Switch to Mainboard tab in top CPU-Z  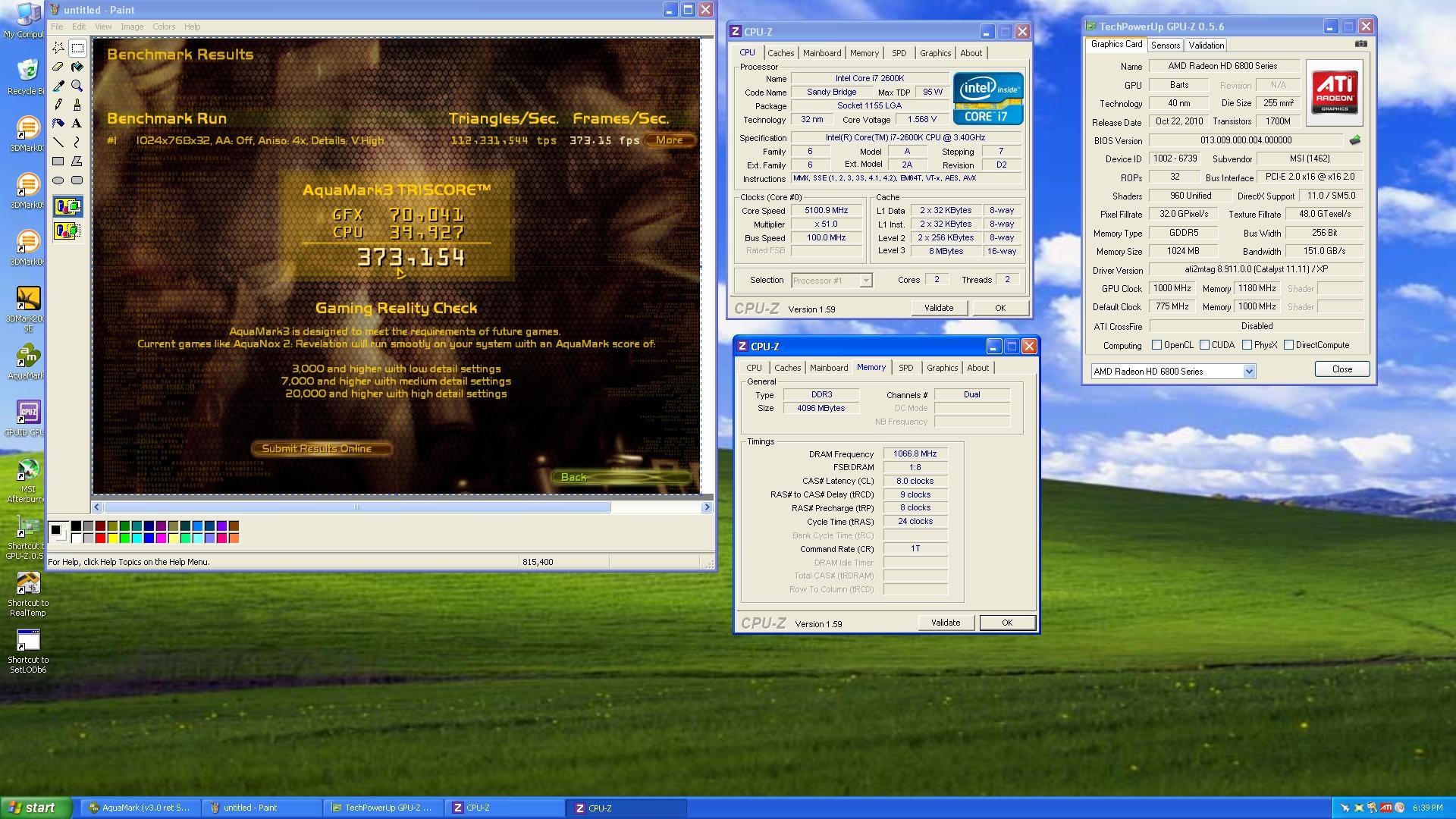822,53
